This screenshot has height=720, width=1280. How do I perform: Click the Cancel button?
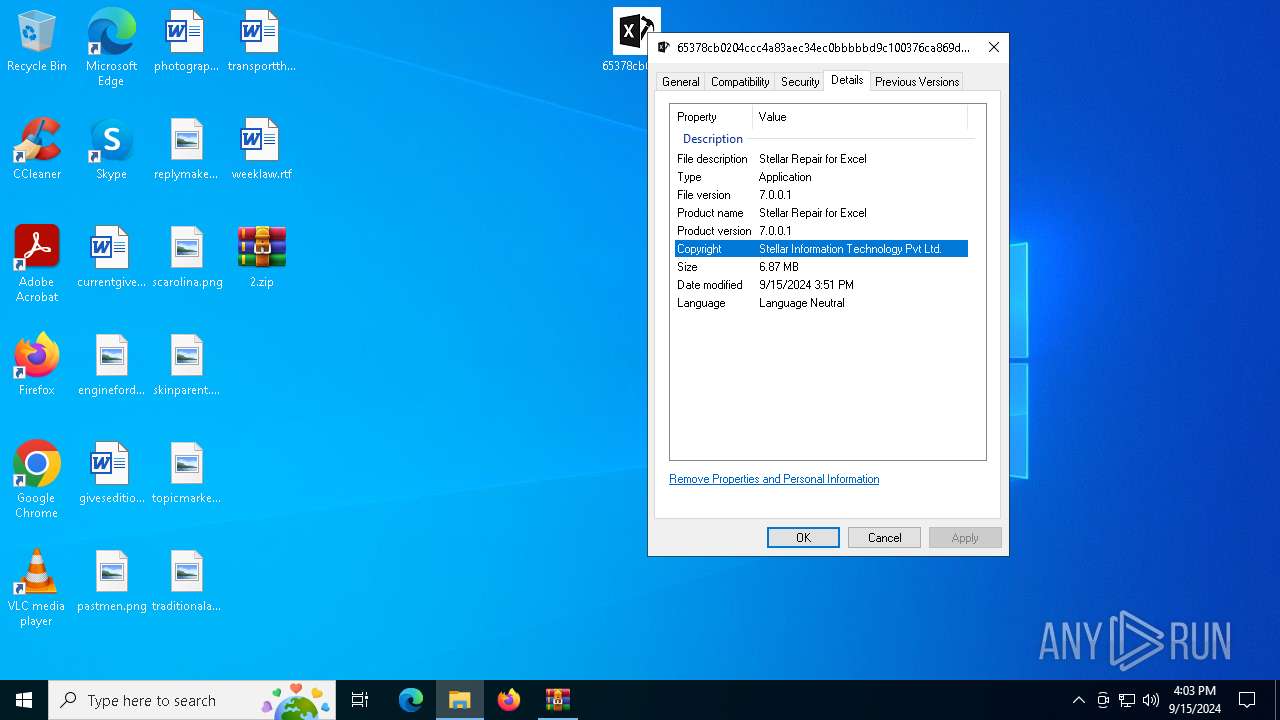pyautogui.click(x=884, y=537)
